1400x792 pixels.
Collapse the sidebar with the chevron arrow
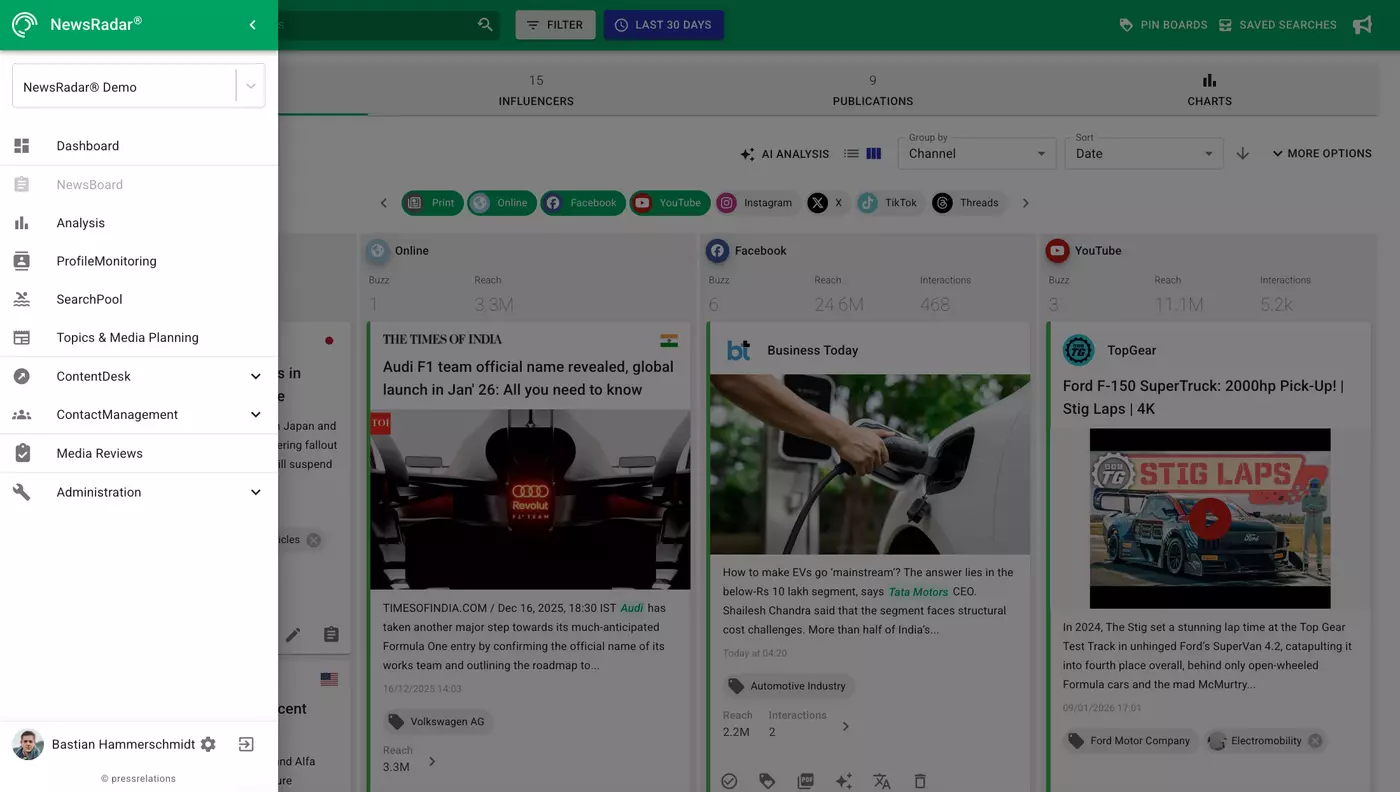point(252,25)
